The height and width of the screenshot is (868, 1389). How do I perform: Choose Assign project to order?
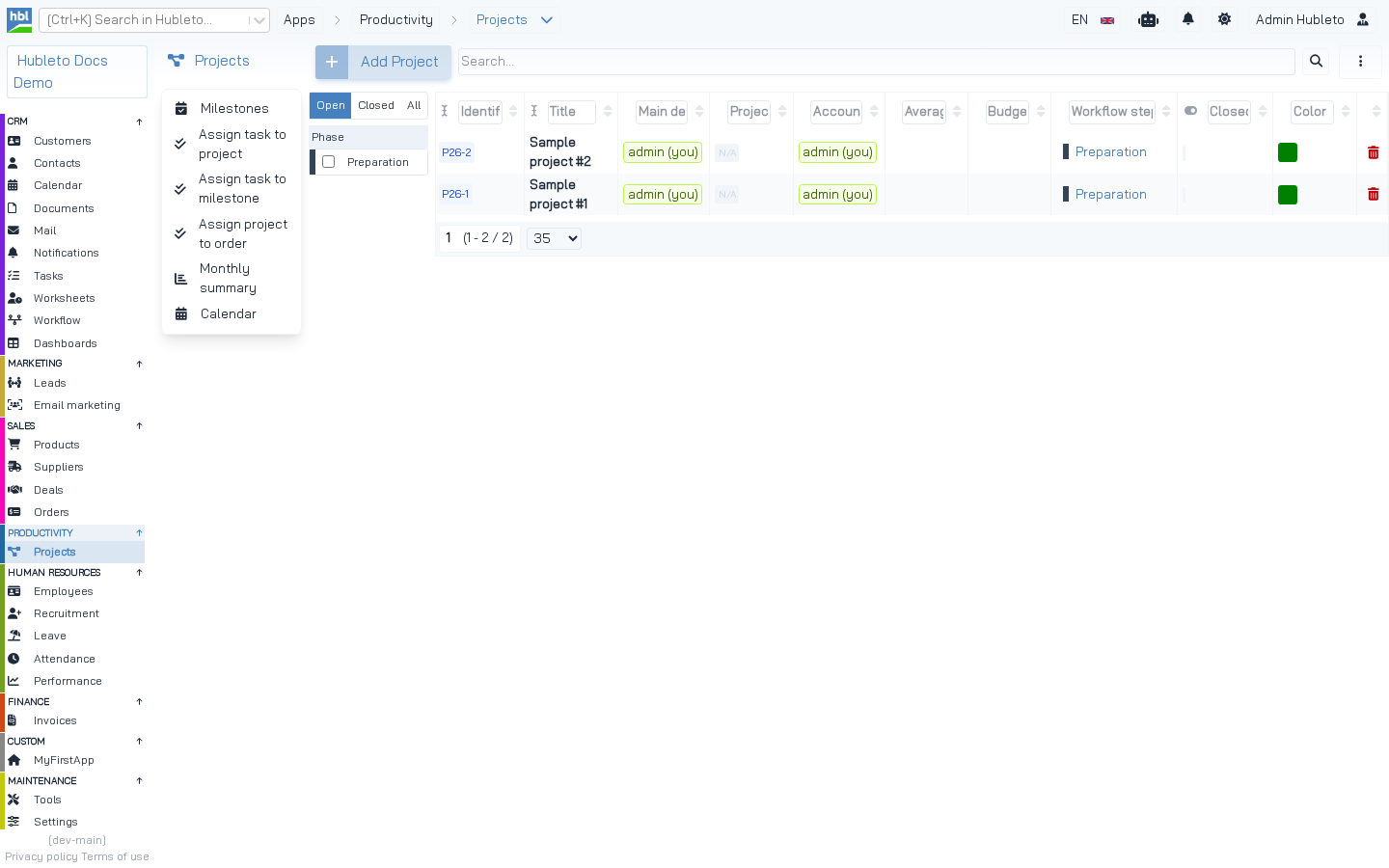231,234
